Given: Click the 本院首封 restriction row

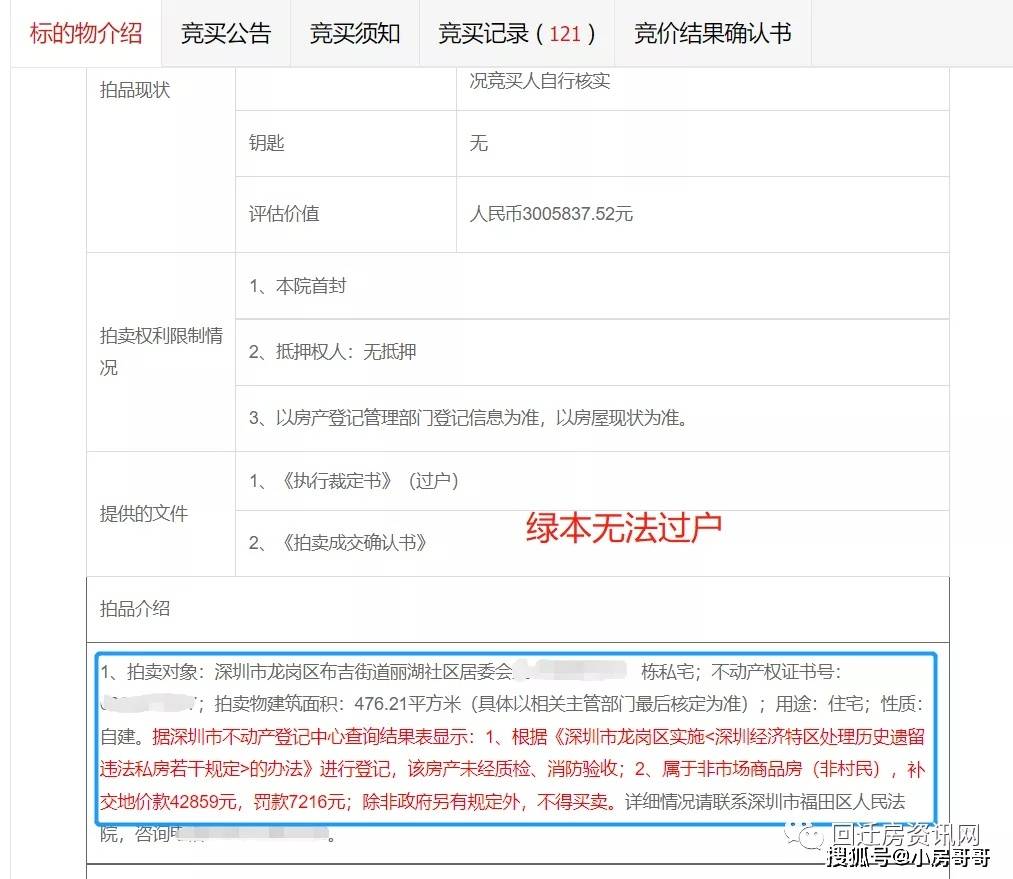Looking at the screenshot, I should coord(298,286).
